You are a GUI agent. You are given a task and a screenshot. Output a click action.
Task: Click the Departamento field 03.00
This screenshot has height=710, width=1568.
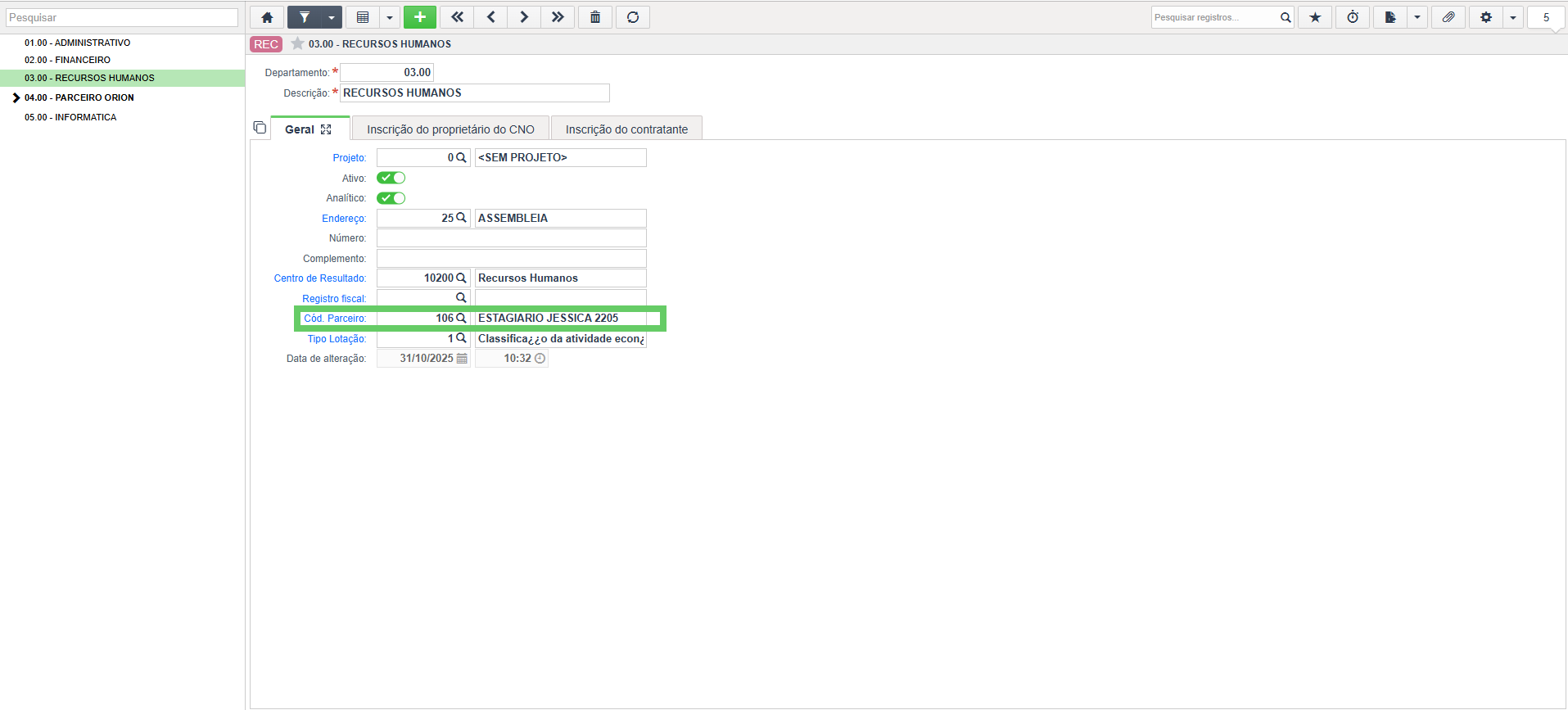click(386, 72)
